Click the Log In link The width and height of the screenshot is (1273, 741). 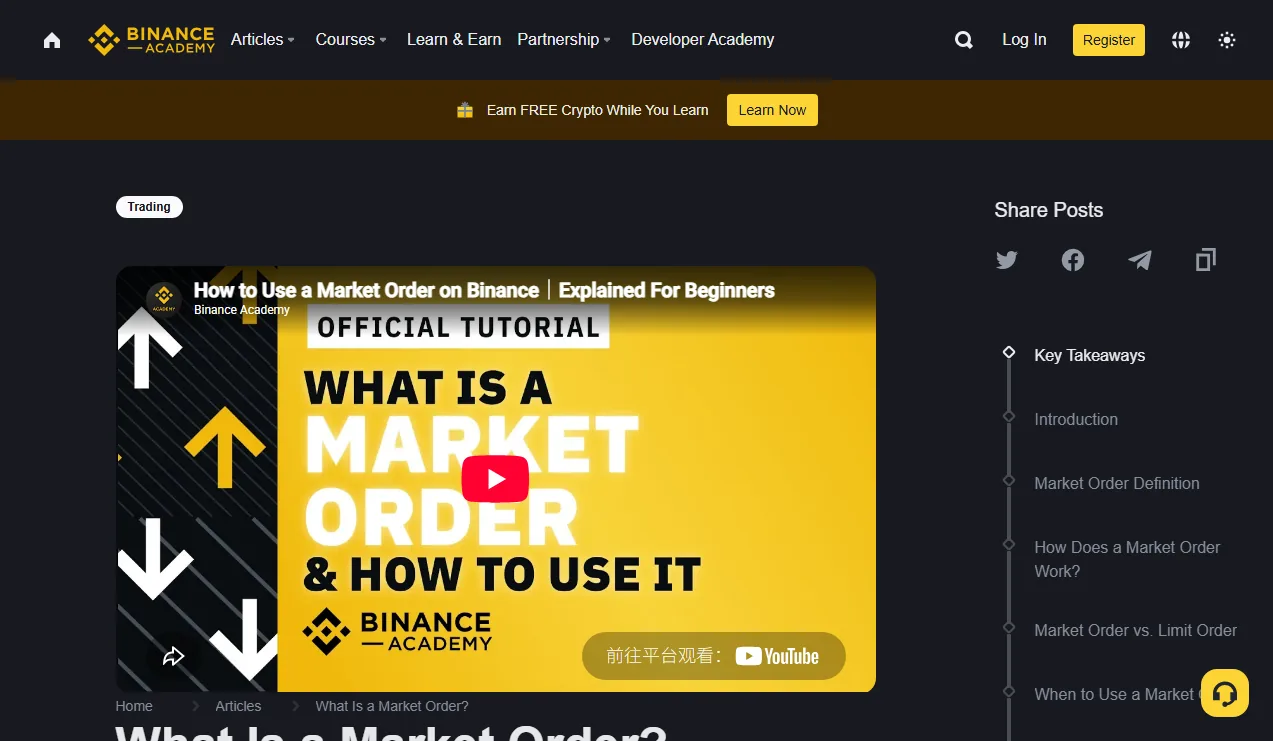1024,40
